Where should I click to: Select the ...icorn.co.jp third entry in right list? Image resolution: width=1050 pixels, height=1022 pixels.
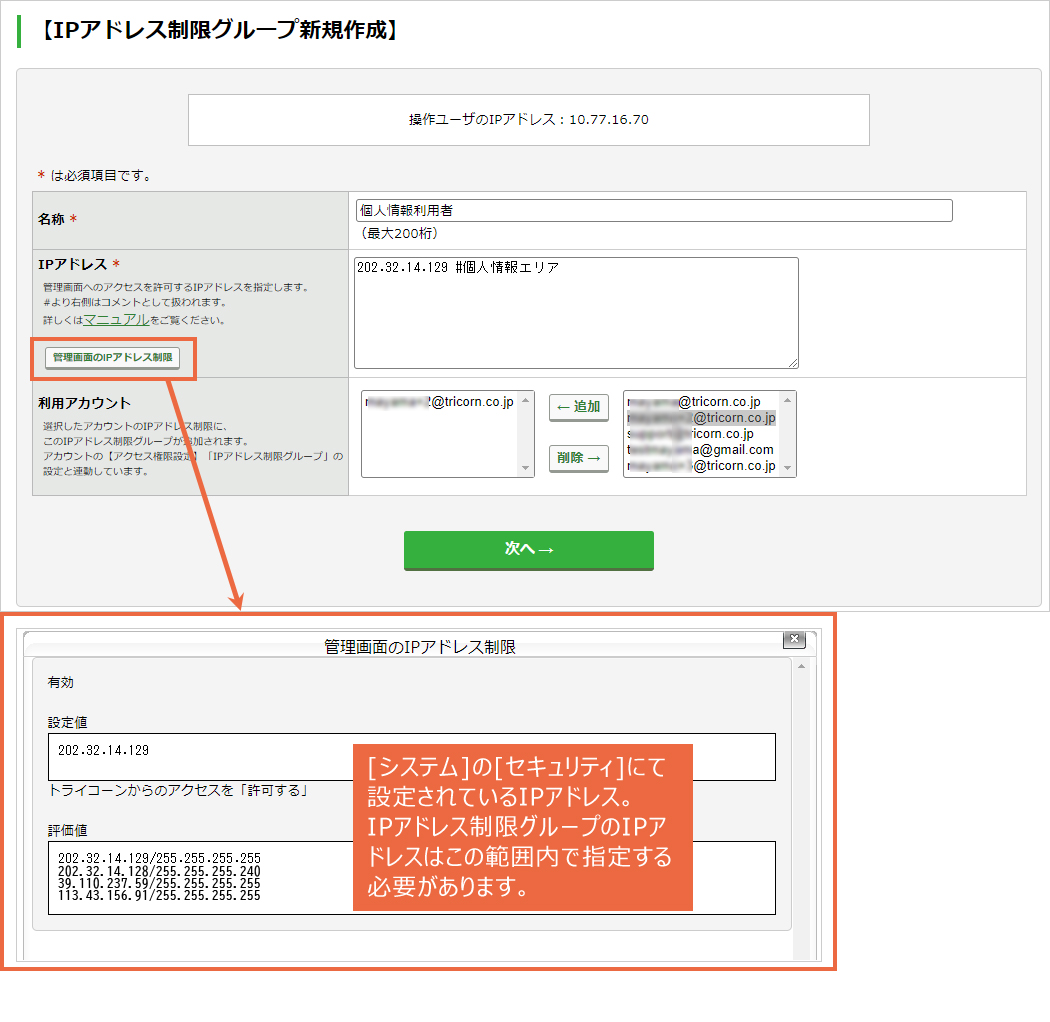point(690,433)
